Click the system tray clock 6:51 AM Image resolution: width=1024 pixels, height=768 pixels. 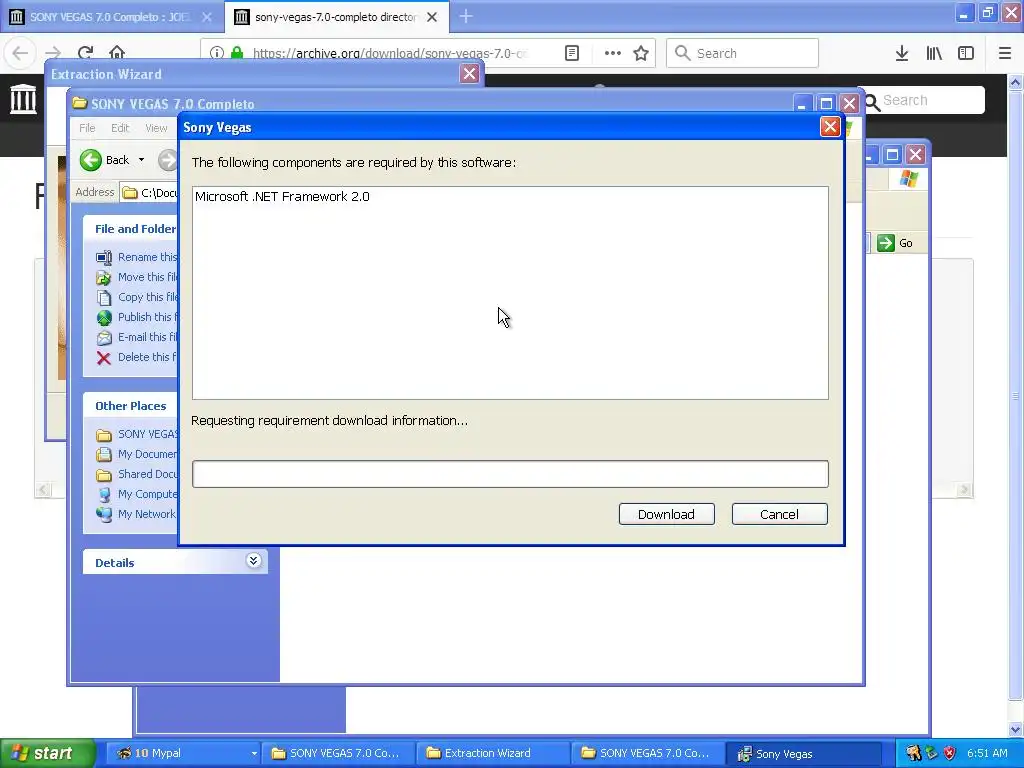(987, 754)
